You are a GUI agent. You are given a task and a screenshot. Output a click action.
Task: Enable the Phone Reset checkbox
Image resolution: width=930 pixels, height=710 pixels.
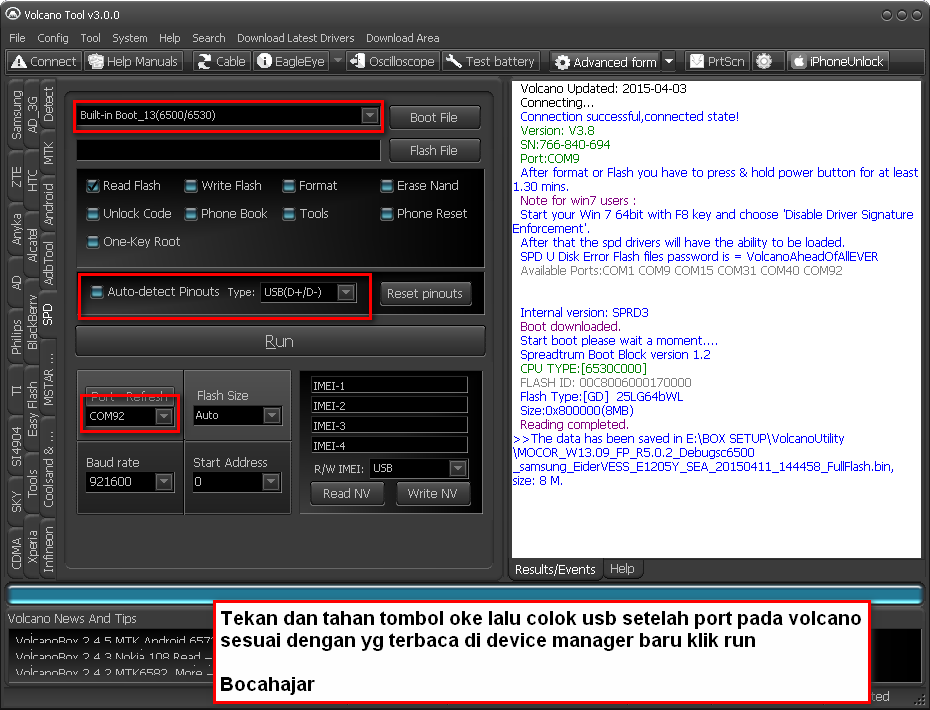click(x=387, y=214)
